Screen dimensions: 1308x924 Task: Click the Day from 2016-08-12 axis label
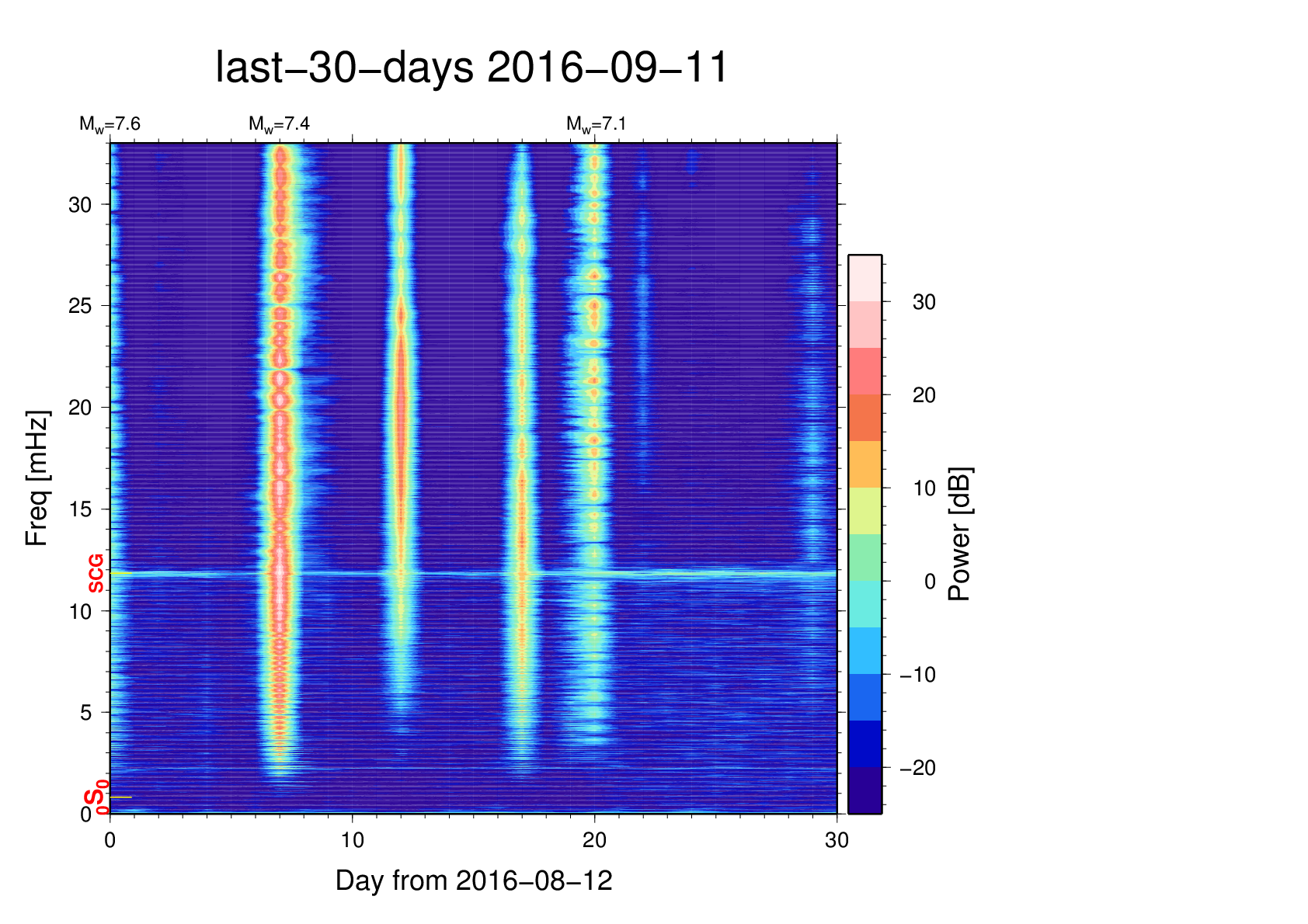474,881
